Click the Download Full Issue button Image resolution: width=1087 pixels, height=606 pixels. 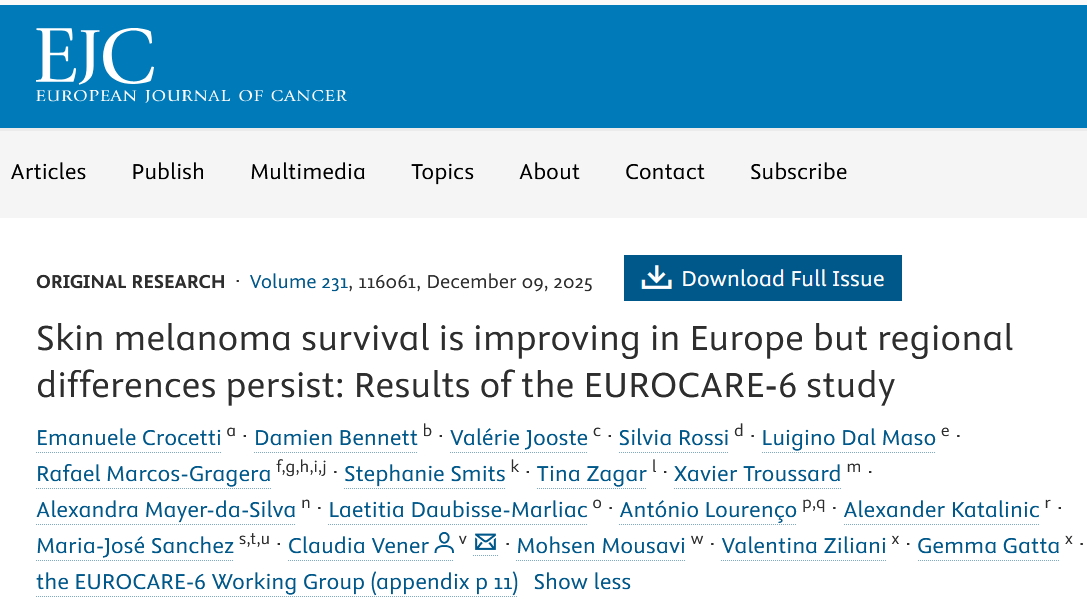coord(762,278)
